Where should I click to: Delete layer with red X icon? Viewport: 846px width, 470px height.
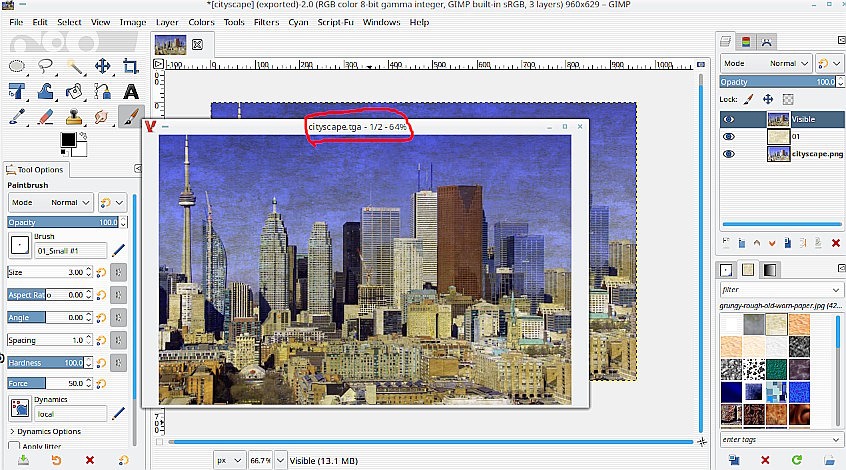pyautogui.click(x=836, y=243)
